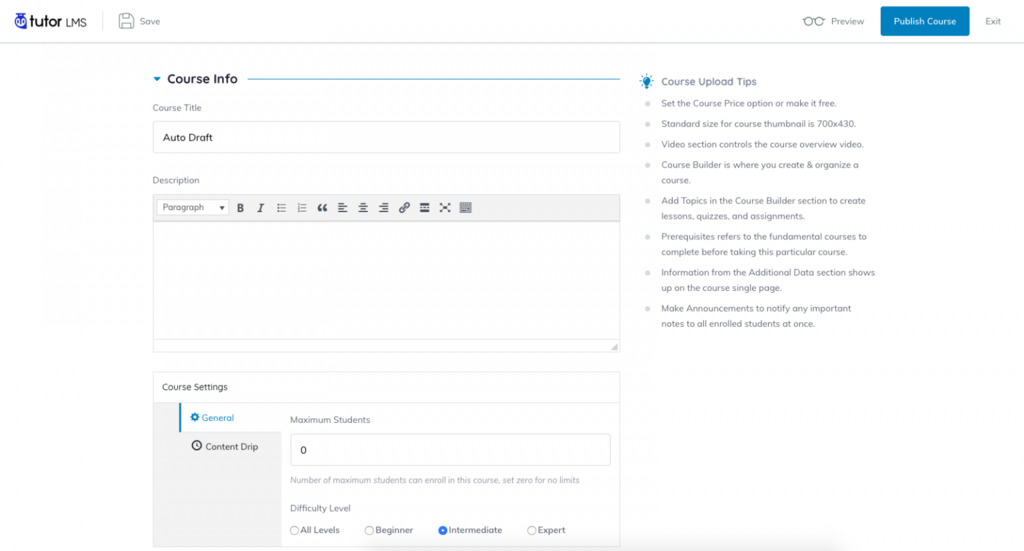Image resolution: width=1024 pixels, height=551 pixels.
Task: Preview the course
Action: click(833, 21)
